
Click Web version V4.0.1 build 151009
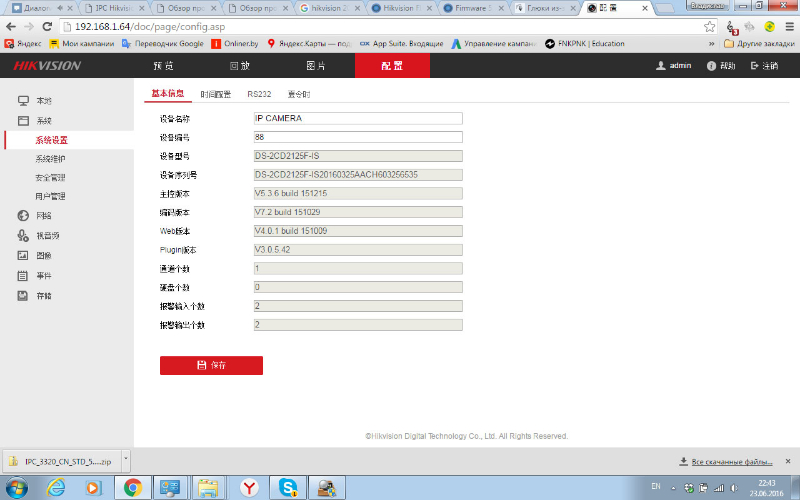click(x=358, y=231)
